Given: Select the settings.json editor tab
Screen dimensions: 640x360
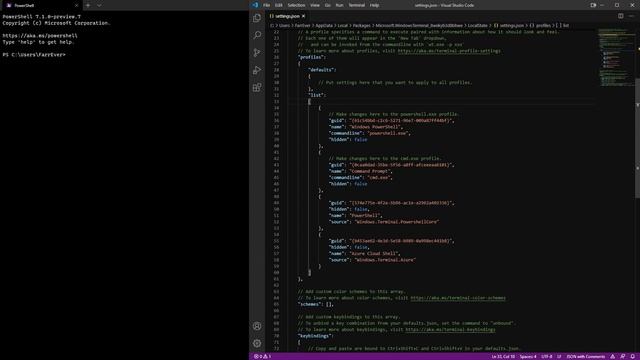Looking at the screenshot, I should tap(287, 16).
